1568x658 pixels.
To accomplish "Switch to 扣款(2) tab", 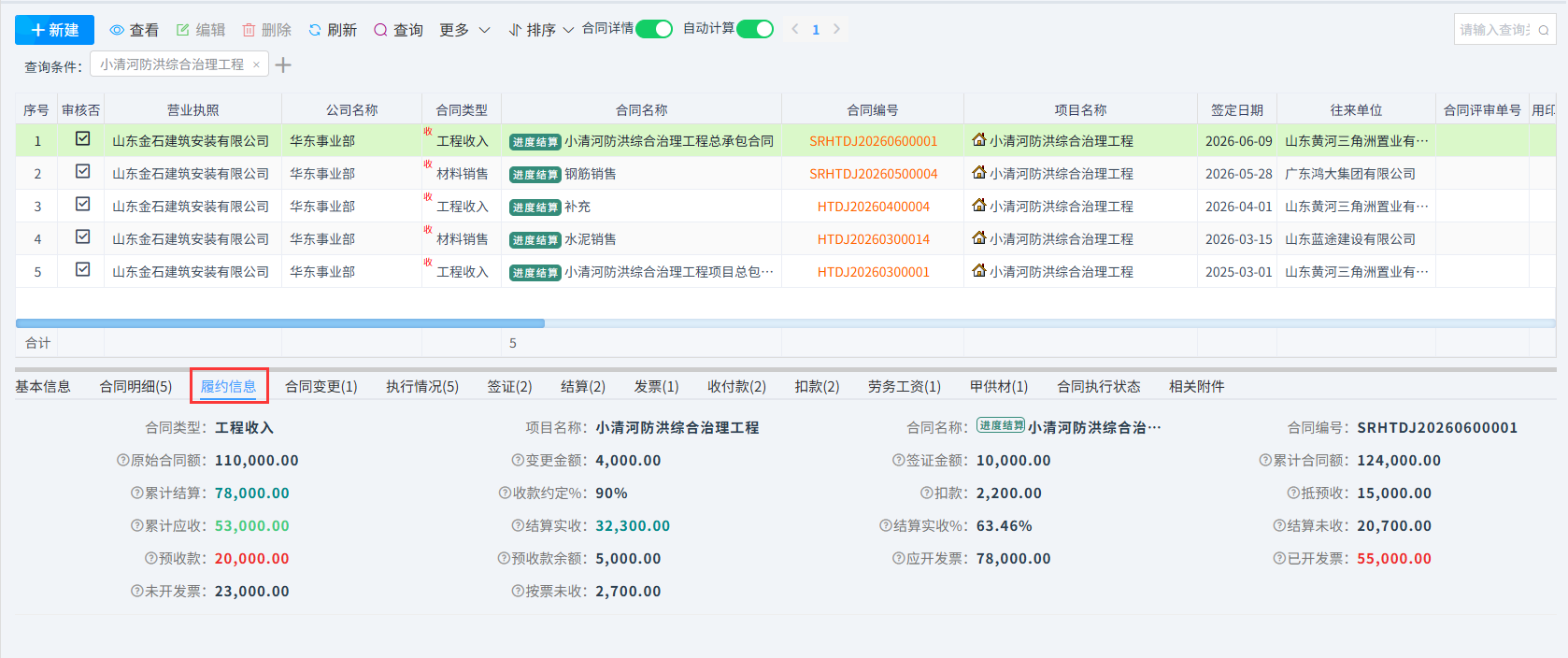I will click(817, 386).
